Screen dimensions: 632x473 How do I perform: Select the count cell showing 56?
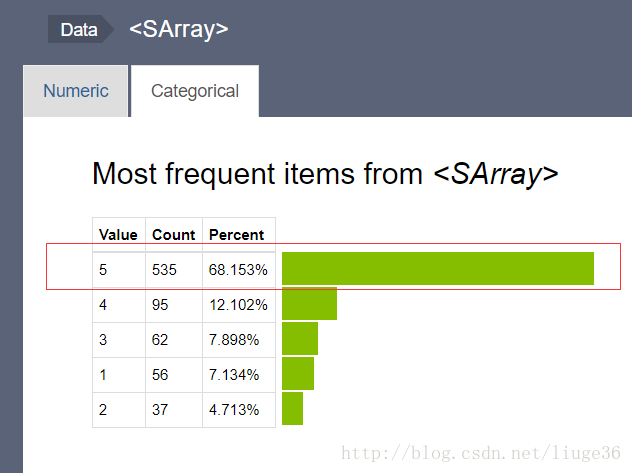(x=174, y=375)
